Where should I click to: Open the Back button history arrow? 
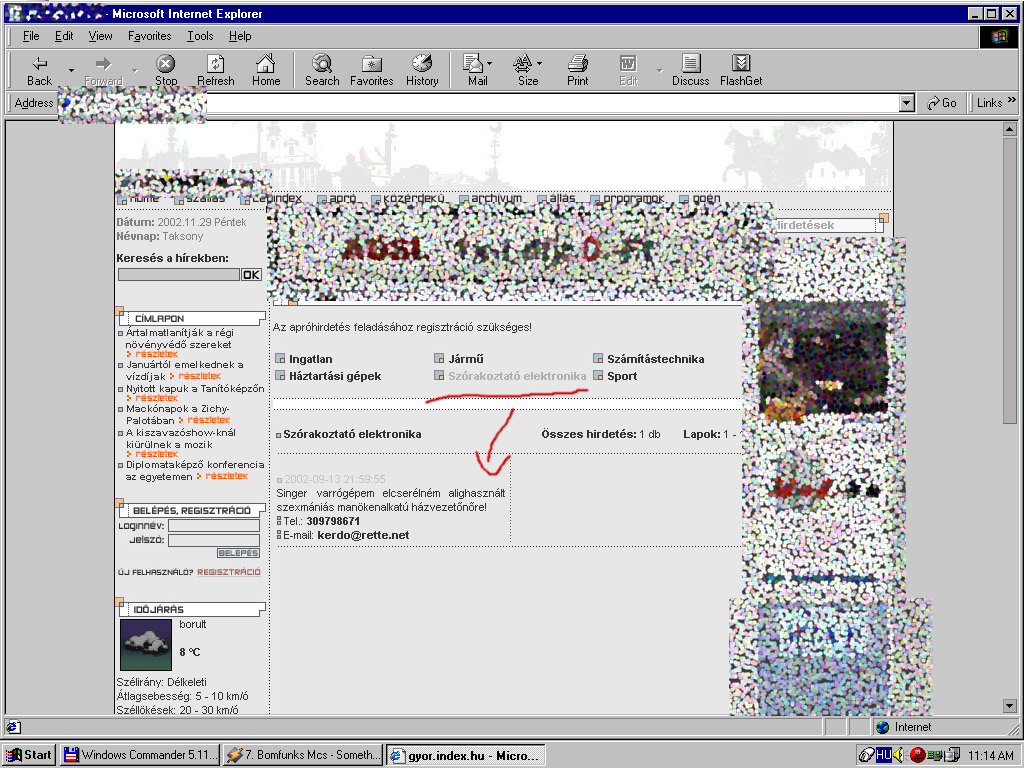click(71, 70)
